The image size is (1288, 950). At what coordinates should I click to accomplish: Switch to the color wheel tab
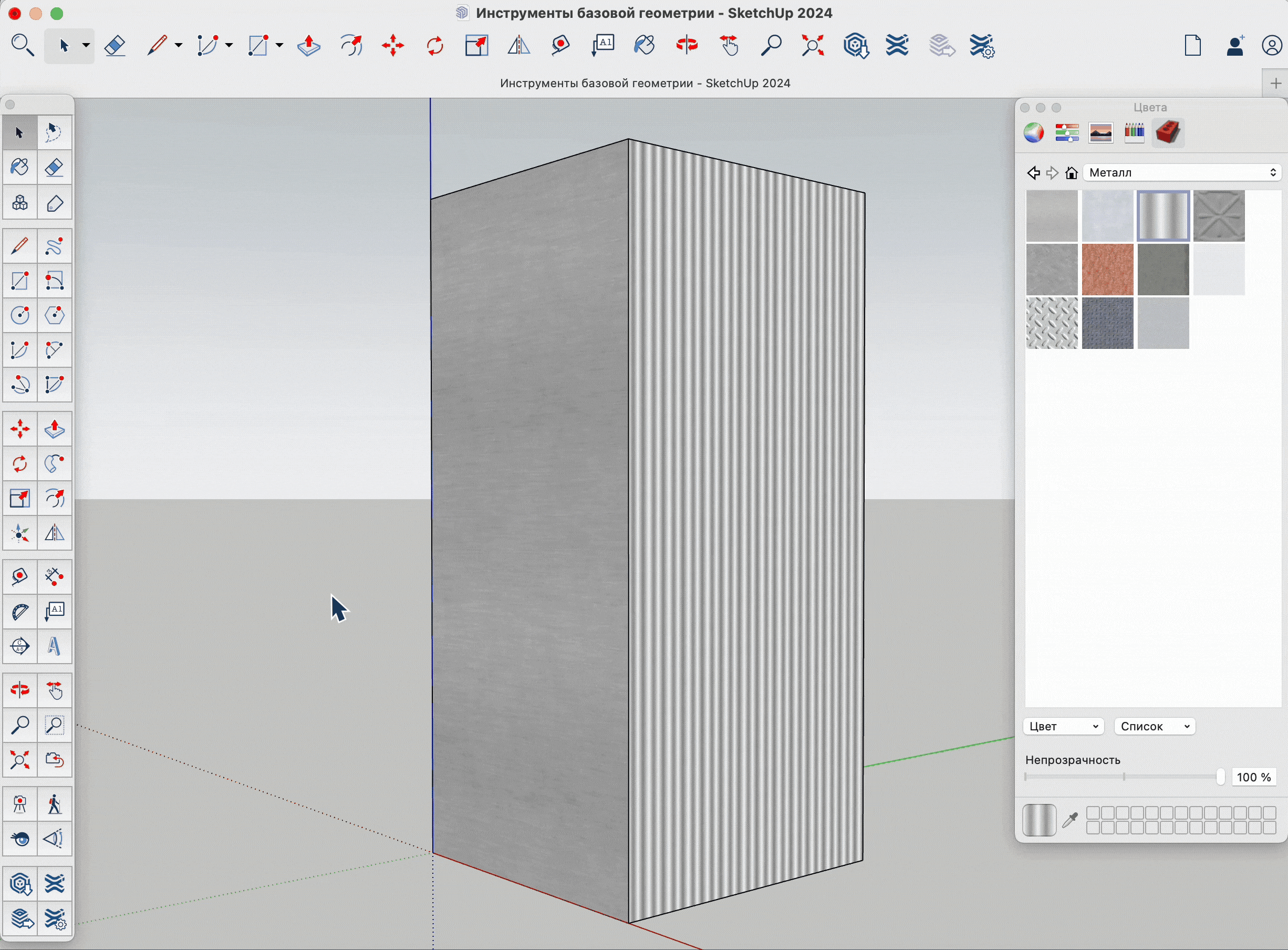1033,133
